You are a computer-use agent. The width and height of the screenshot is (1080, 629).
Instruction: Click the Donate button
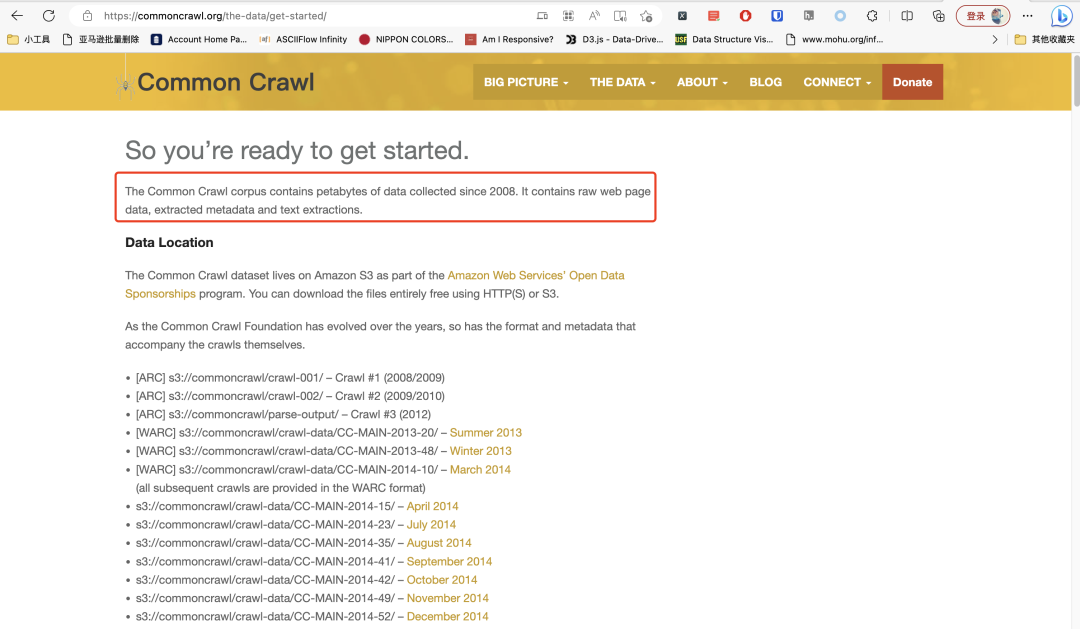click(913, 82)
